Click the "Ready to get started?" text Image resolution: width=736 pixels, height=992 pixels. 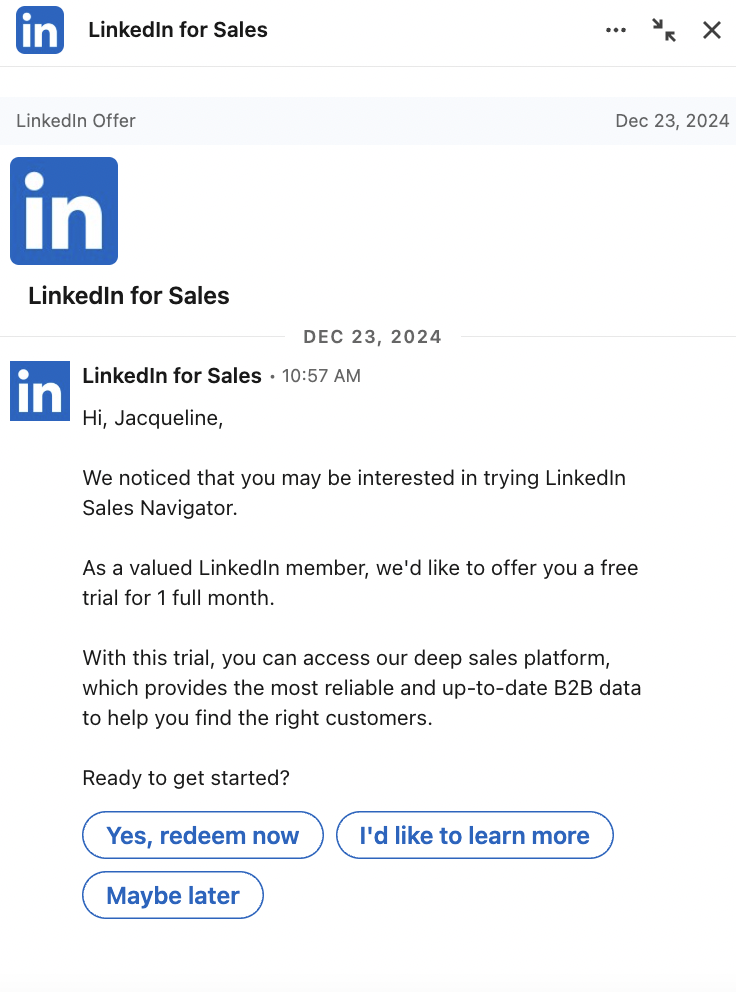(186, 778)
